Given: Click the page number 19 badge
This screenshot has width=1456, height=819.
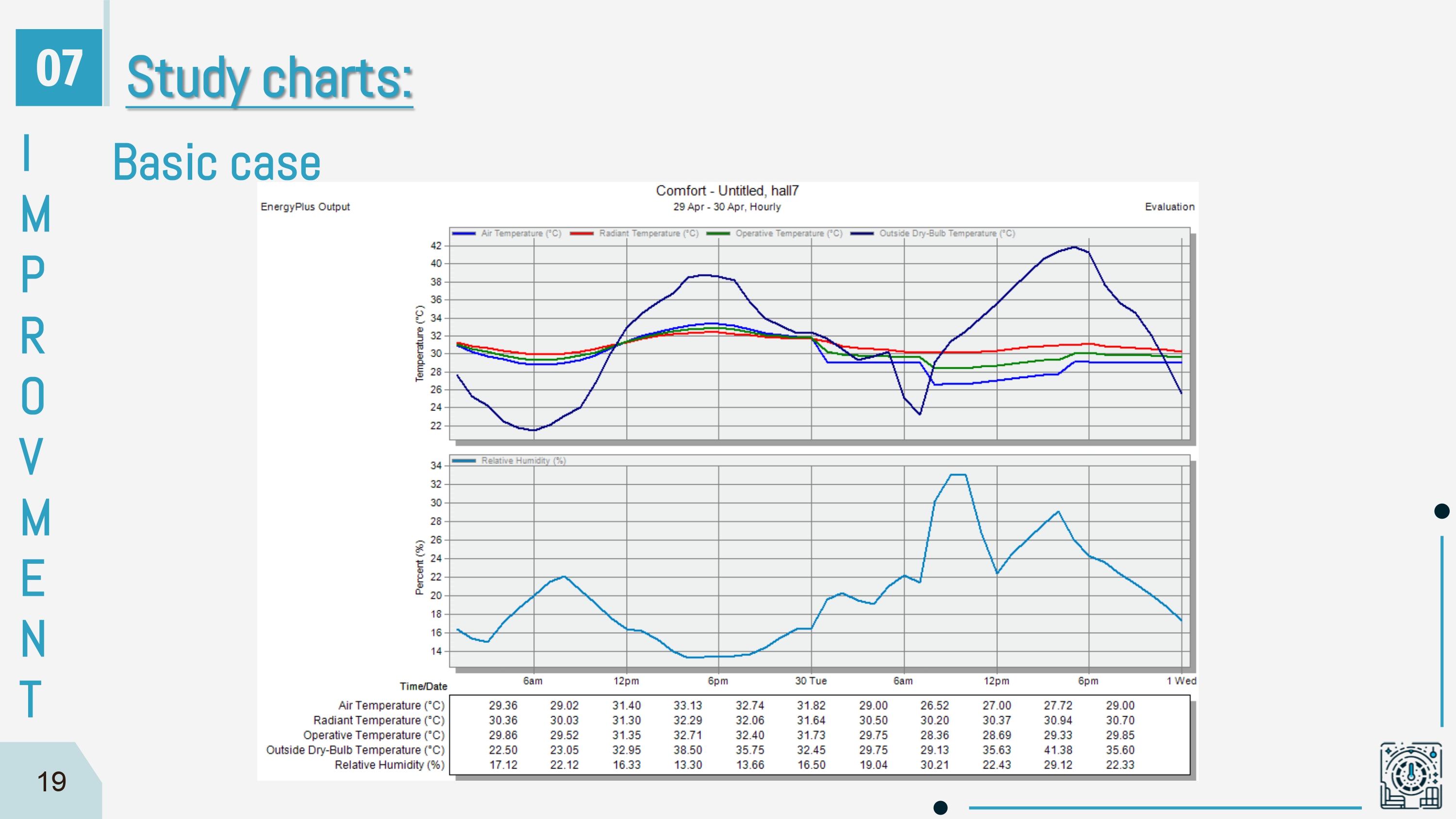Looking at the screenshot, I should click(x=51, y=782).
